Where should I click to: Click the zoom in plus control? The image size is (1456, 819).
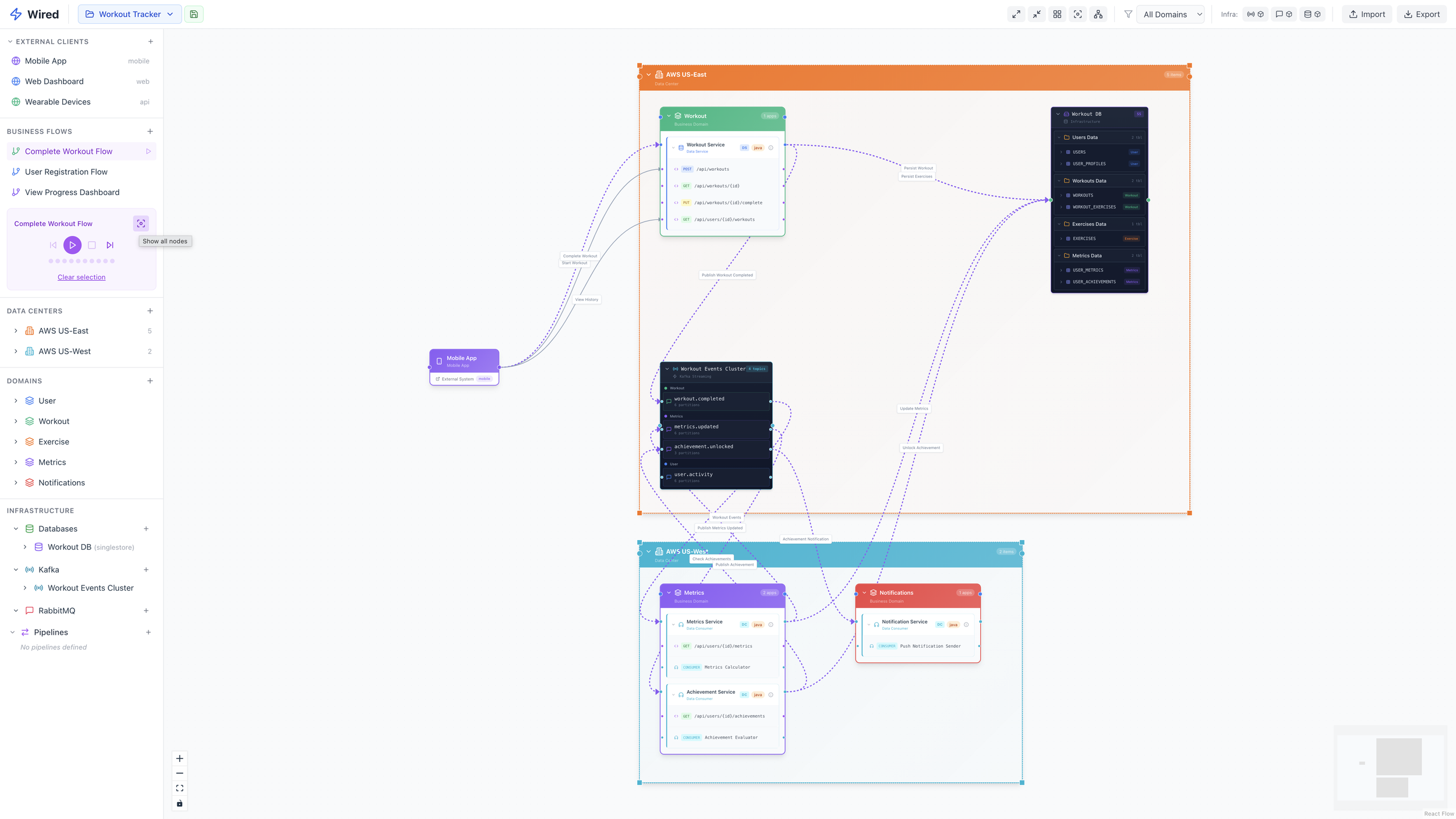click(x=179, y=758)
